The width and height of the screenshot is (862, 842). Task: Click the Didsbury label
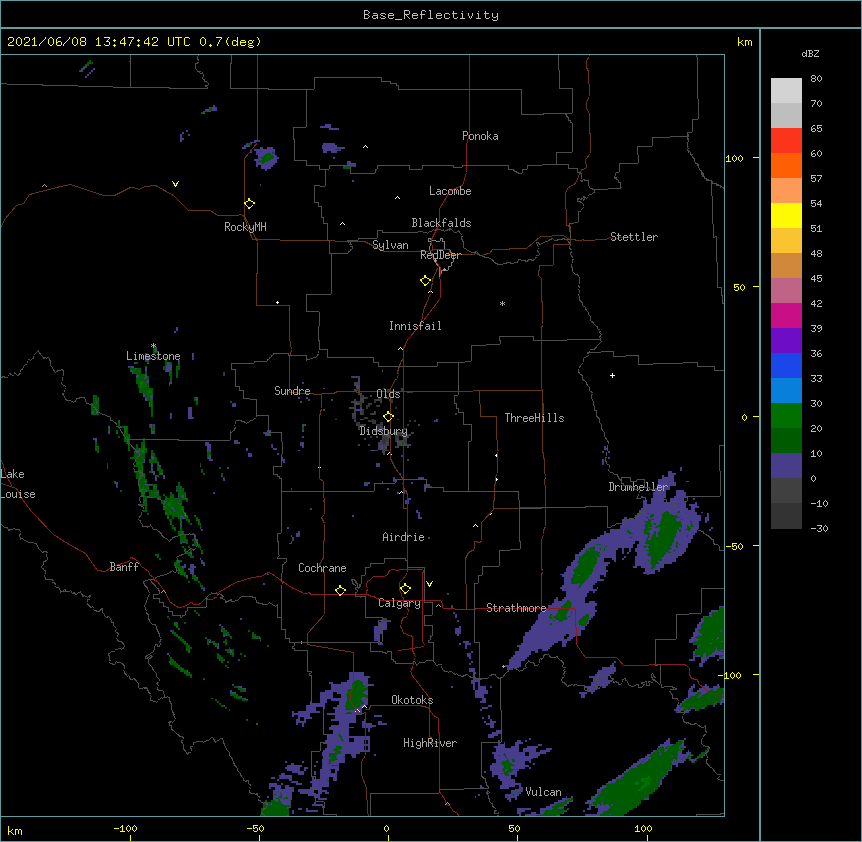point(384,431)
